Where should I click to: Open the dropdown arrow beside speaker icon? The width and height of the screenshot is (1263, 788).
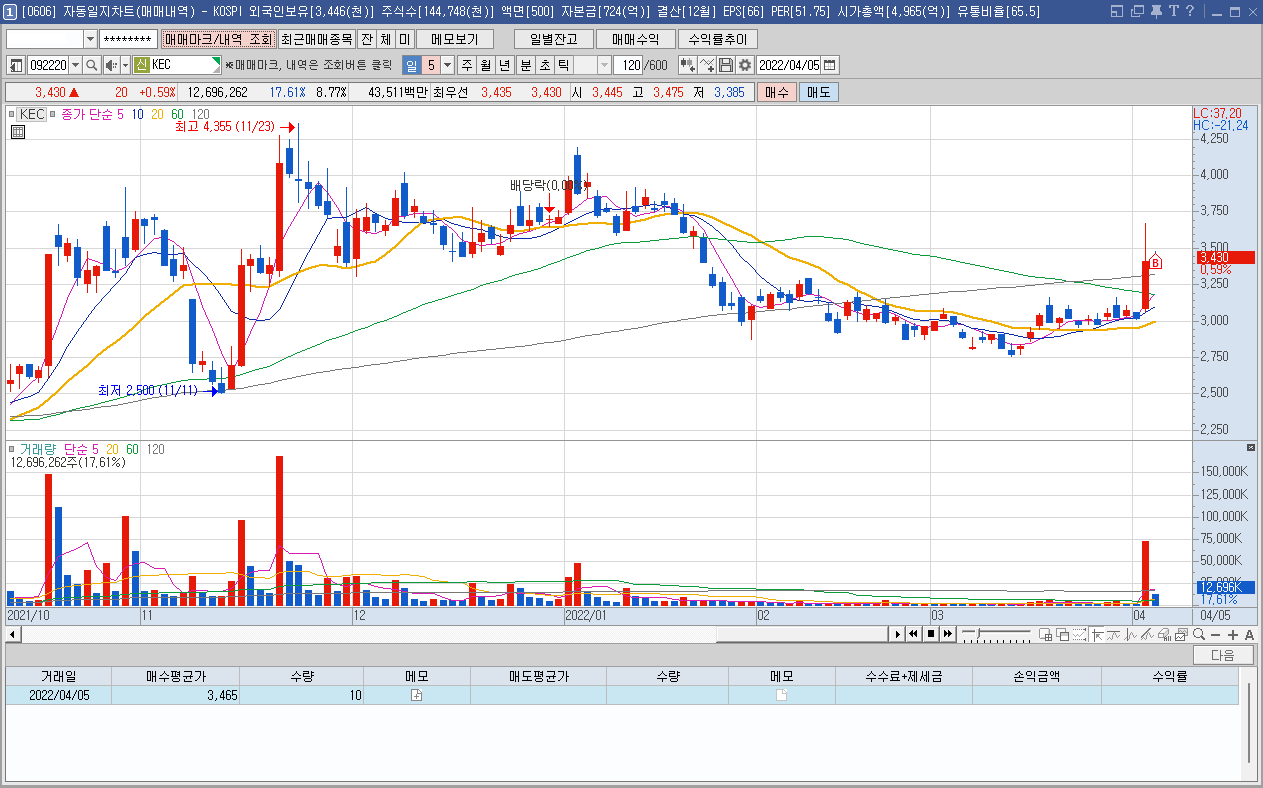[x=125, y=65]
